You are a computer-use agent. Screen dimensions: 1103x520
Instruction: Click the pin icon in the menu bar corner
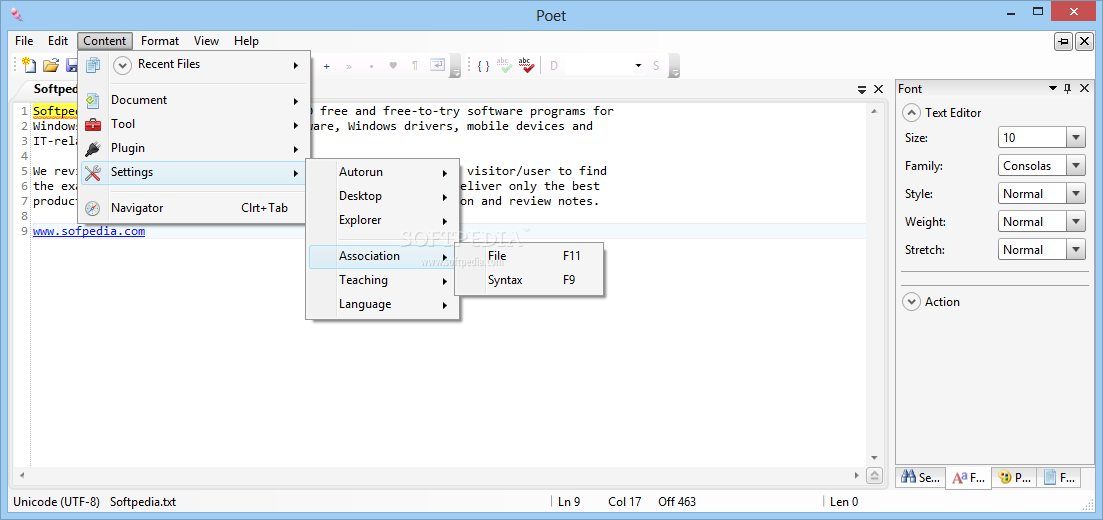1064,42
